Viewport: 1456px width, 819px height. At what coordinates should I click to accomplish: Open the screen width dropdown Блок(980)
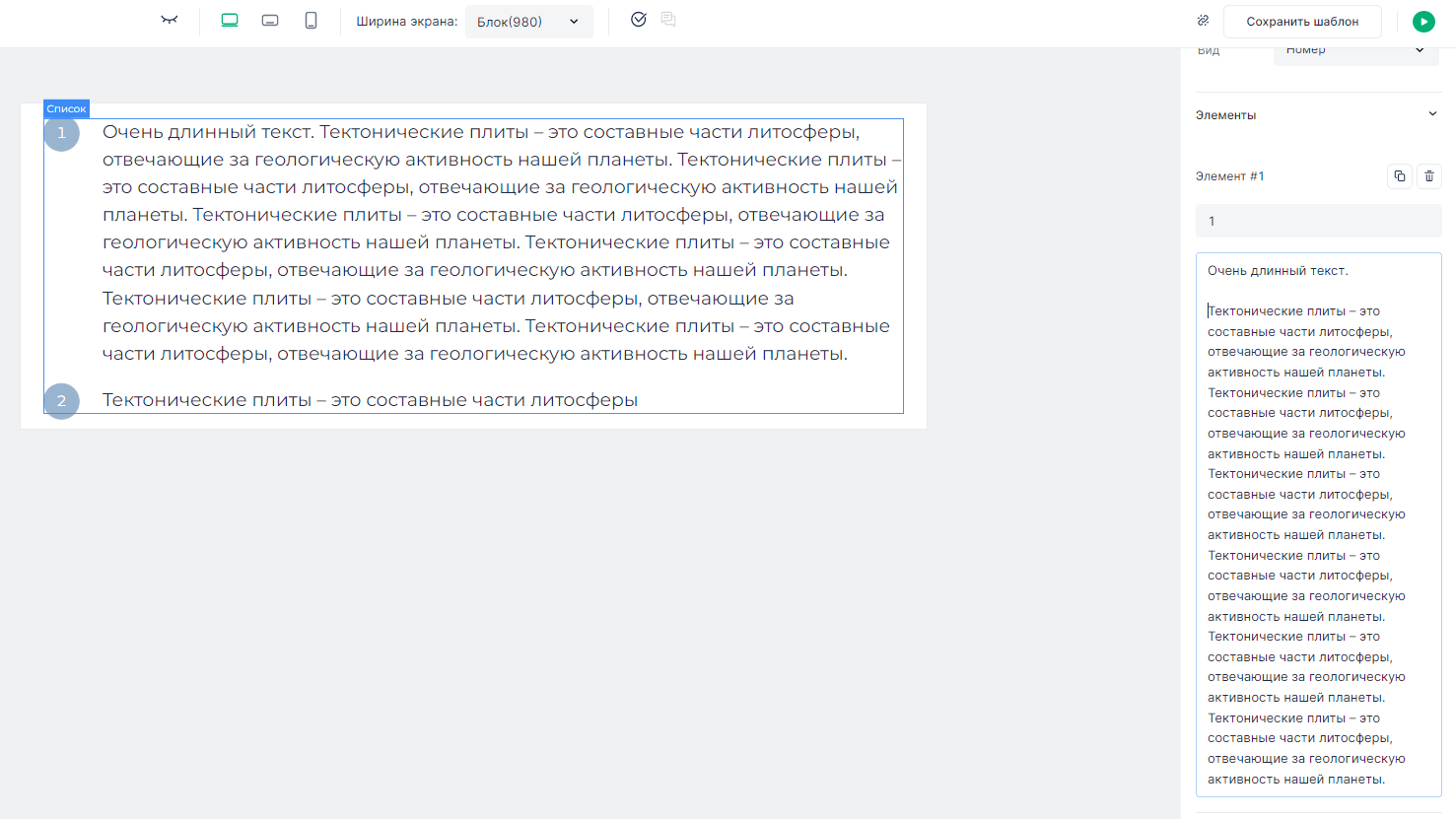[x=528, y=22]
